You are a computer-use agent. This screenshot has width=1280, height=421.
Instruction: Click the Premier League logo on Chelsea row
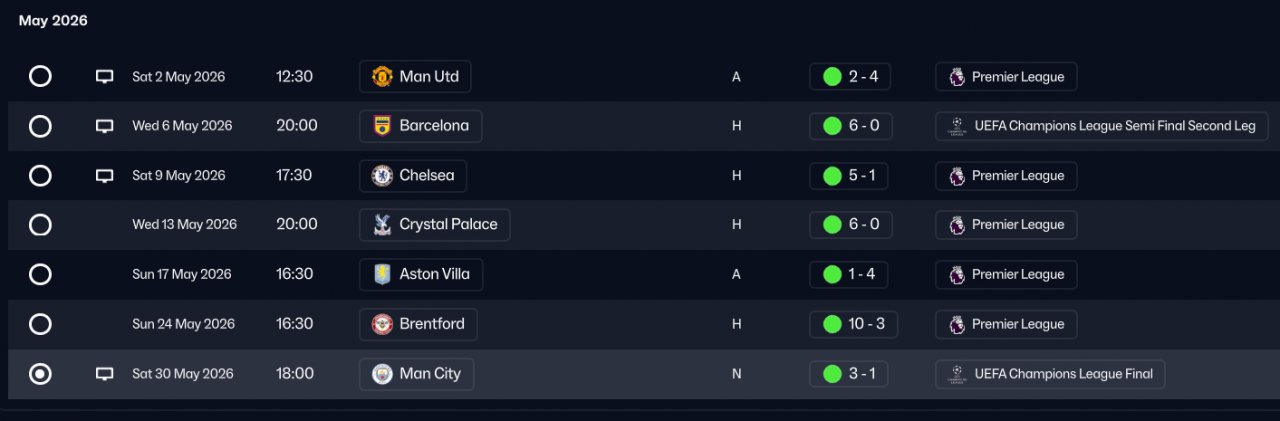point(957,176)
